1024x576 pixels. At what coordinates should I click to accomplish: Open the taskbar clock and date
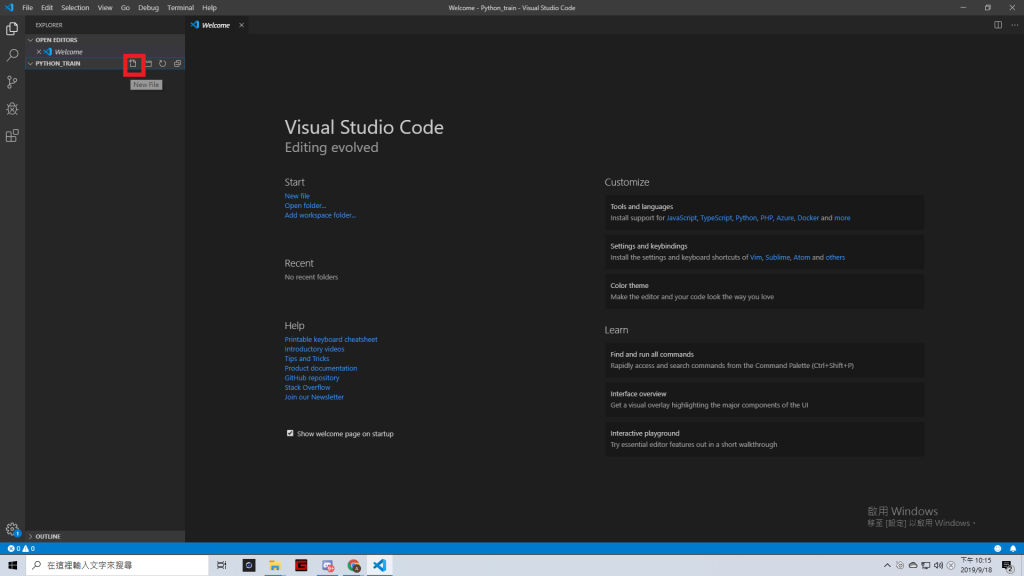[976, 566]
